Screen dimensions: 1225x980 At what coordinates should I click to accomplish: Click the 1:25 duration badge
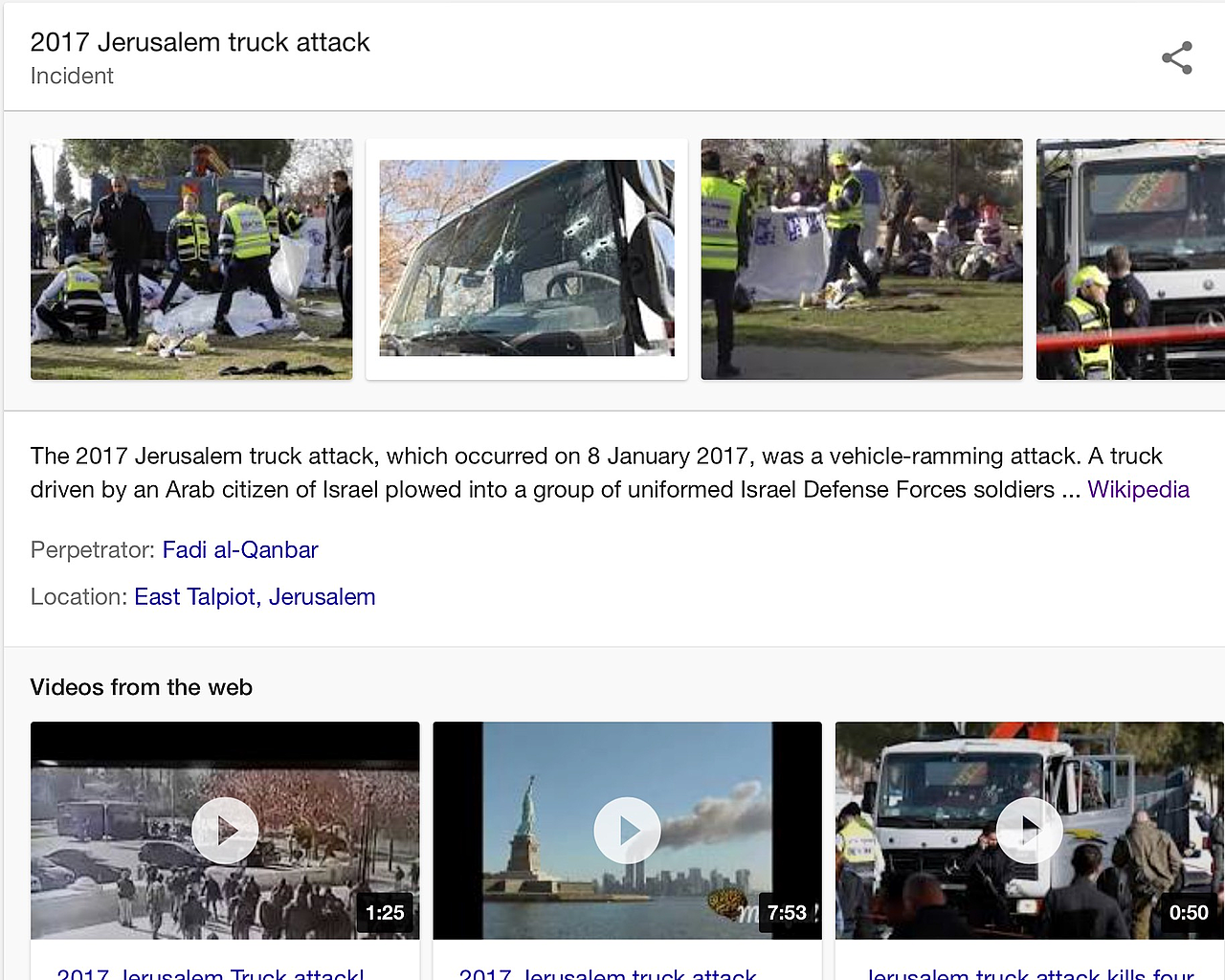coord(385,913)
